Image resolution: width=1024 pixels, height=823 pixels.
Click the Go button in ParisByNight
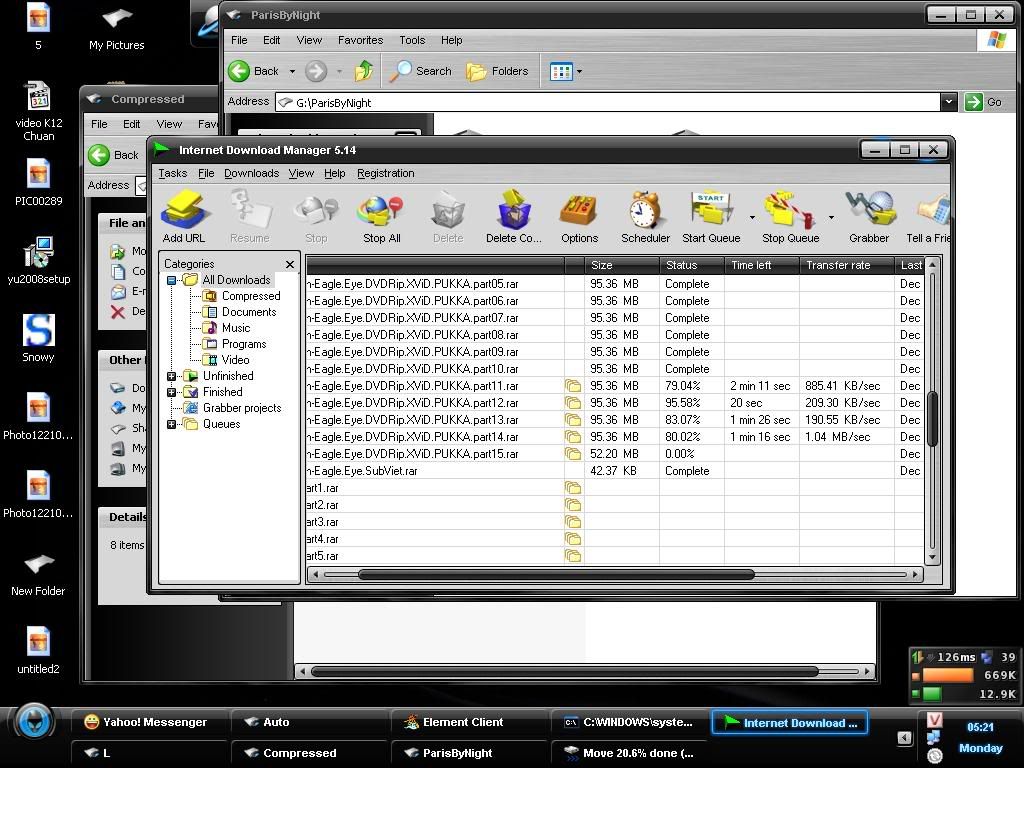click(x=985, y=102)
